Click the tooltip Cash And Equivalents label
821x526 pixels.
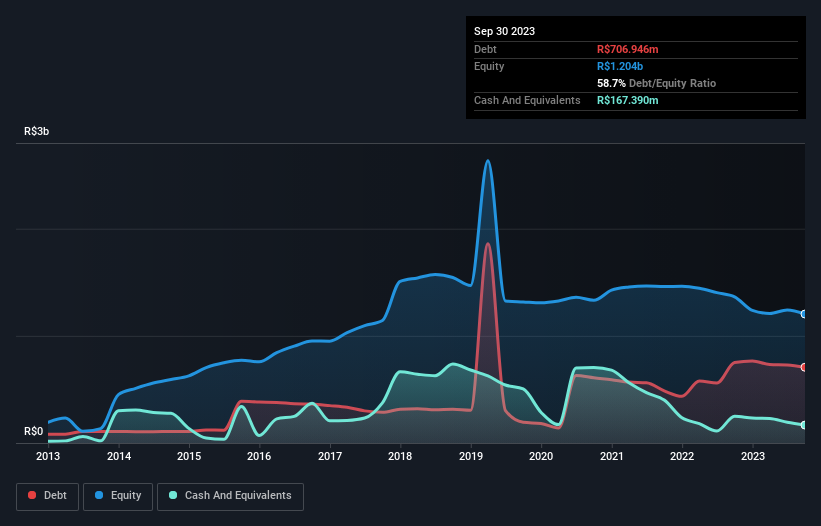click(527, 100)
